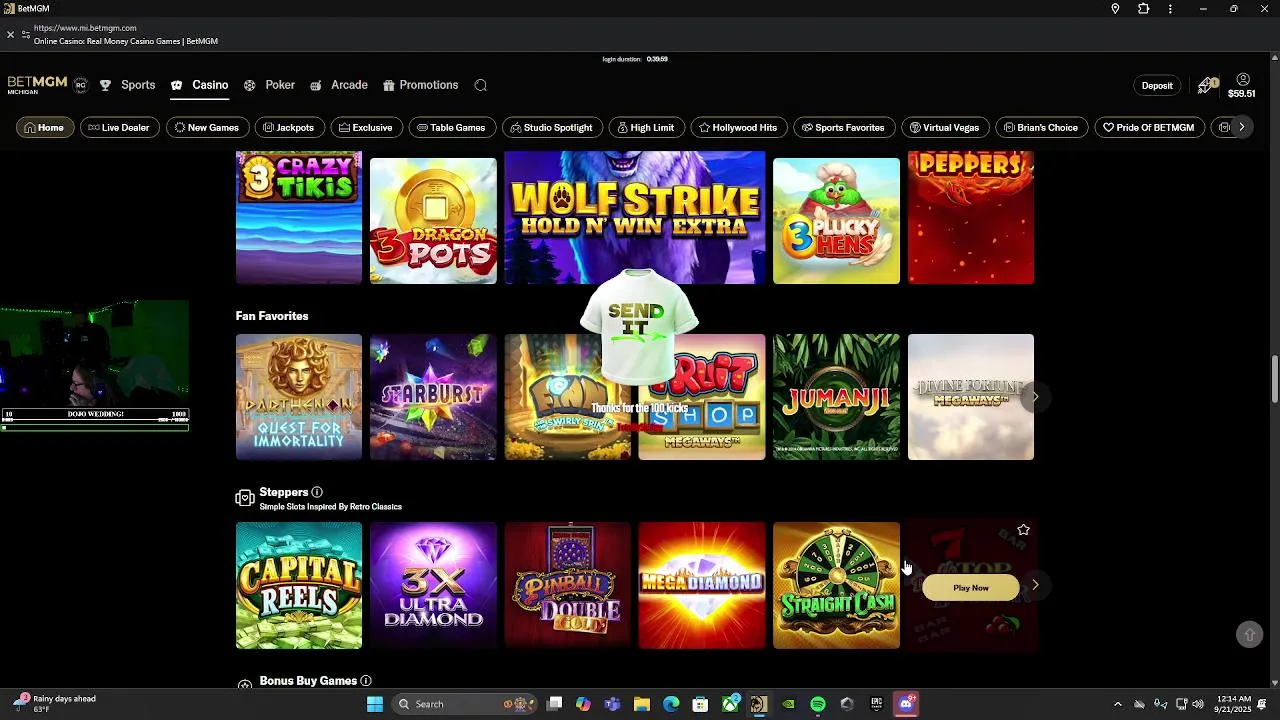Open the Capital Reels game thumbnail
The height and width of the screenshot is (720, 1280).
click(299, 585)
